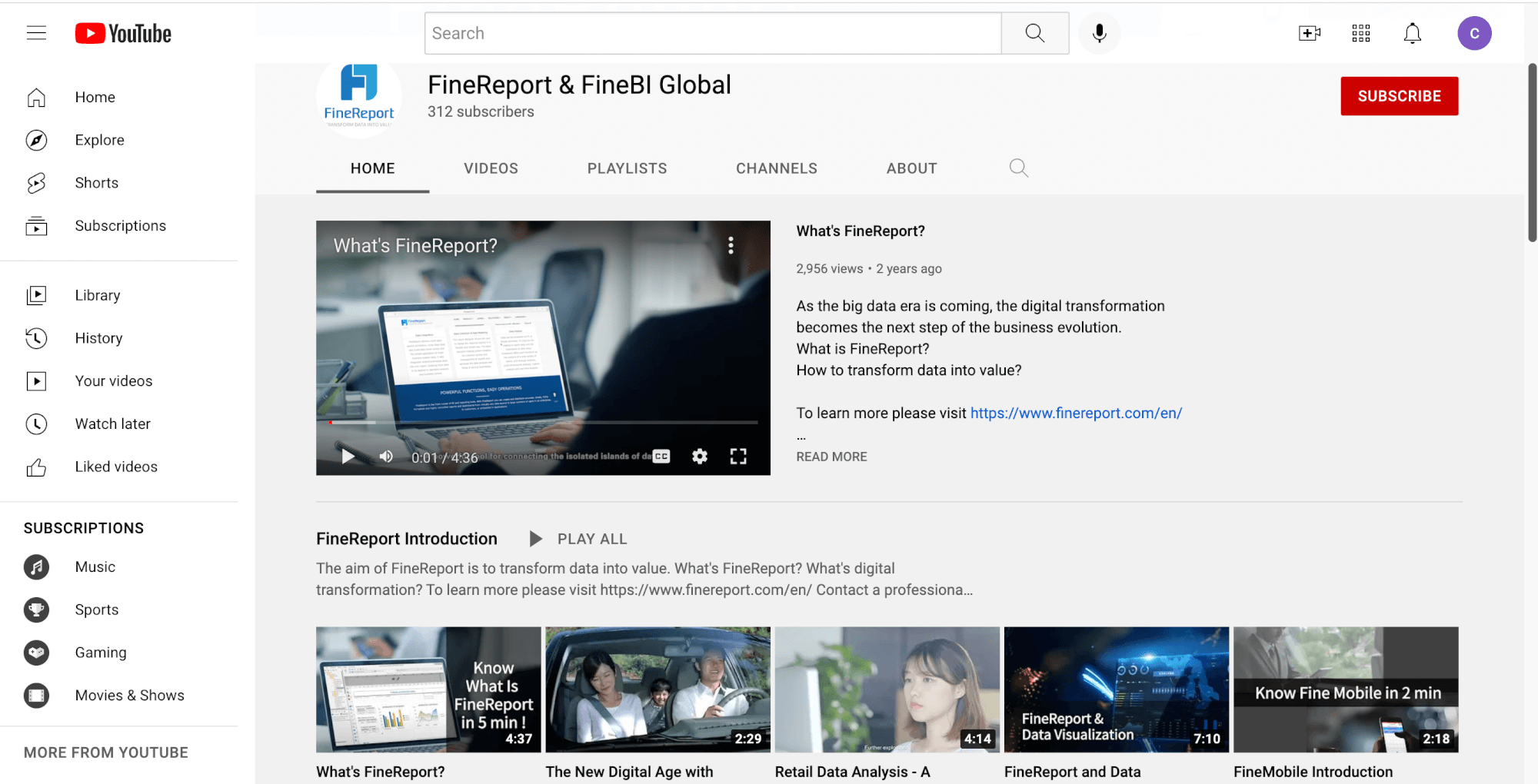Open the Create video icon

pos(1309,33)
